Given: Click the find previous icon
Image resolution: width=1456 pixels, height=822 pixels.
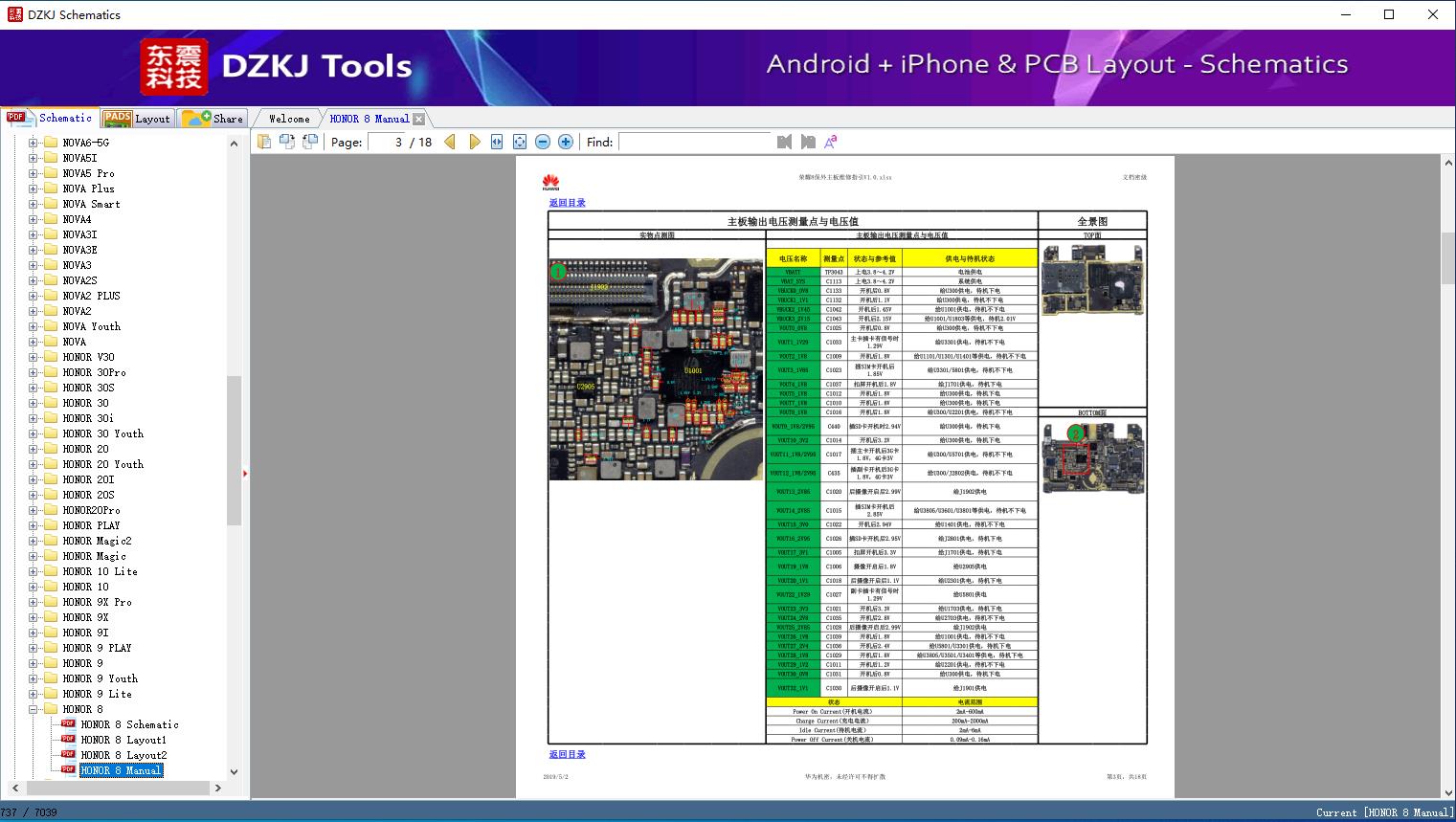Looking at the screenshot, I should click(785, 142).
